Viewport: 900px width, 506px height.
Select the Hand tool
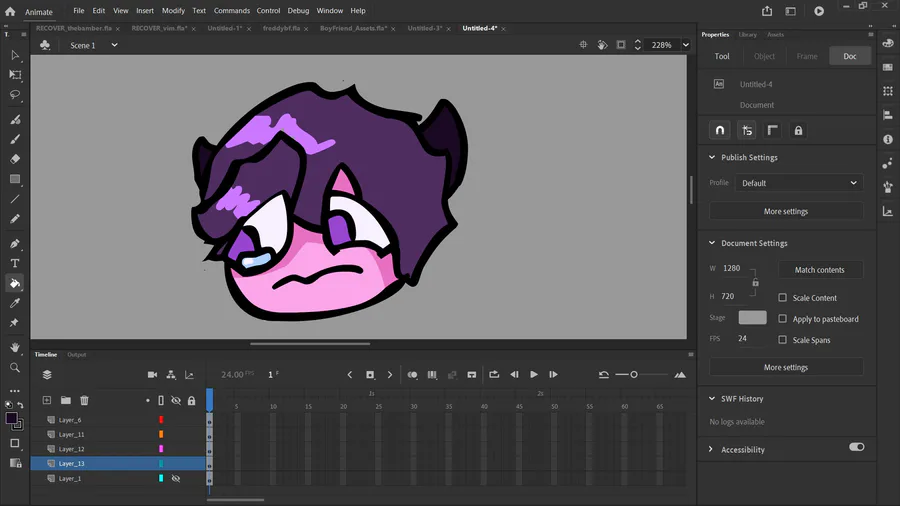pos(15,348)
